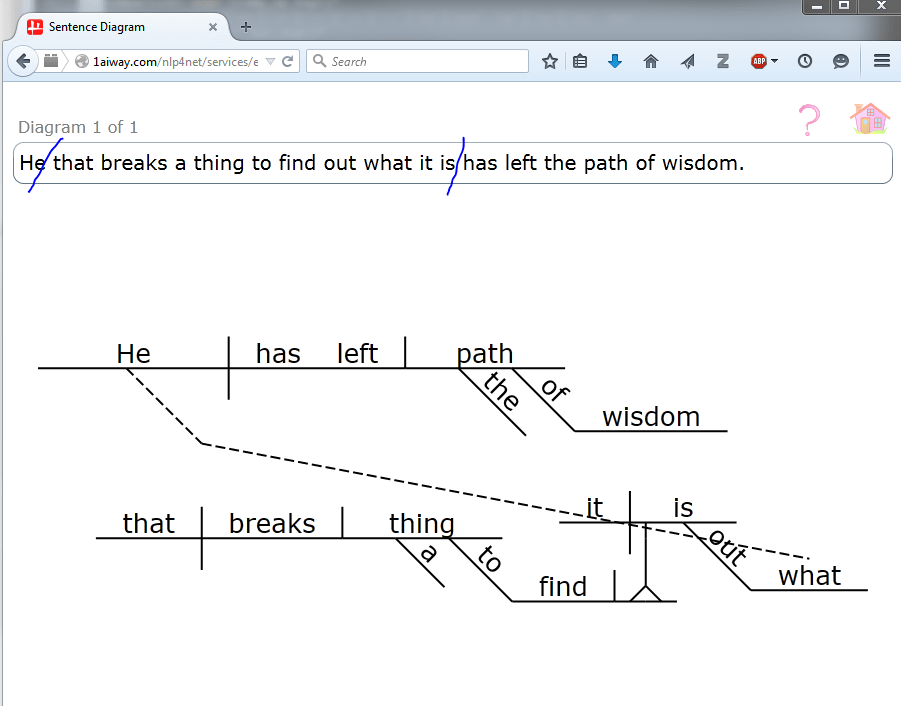Viewport: 901px width, 706px height.
Task: Click the browser home icon
Action: [x=651, y=61]
